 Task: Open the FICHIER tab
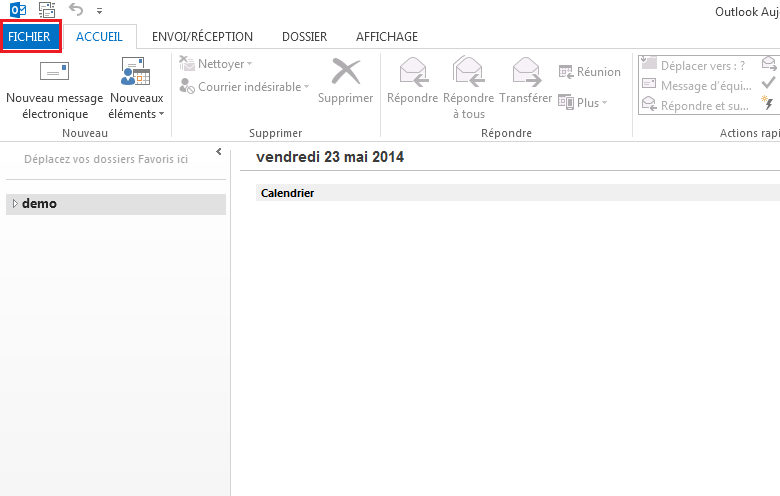(x=29, y=37)
